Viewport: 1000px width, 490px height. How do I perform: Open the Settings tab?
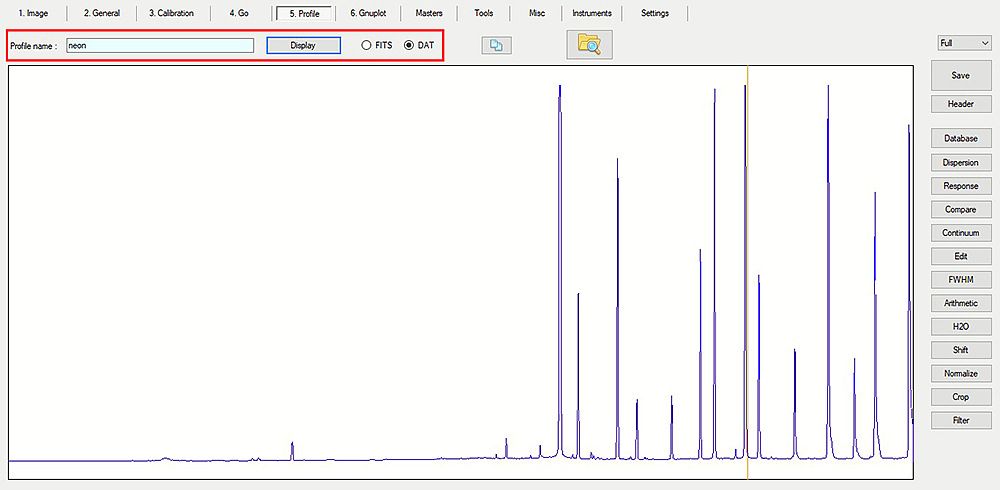click(x=655, y=13)
